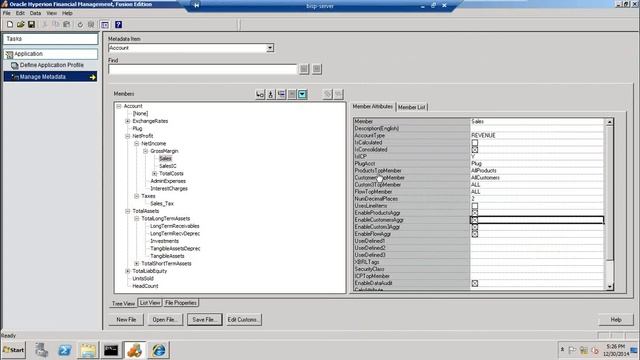This screenshot has width=640, height=360.
Task: Click the Save floppy-disk toolbar icon
Action: [31, 24]
